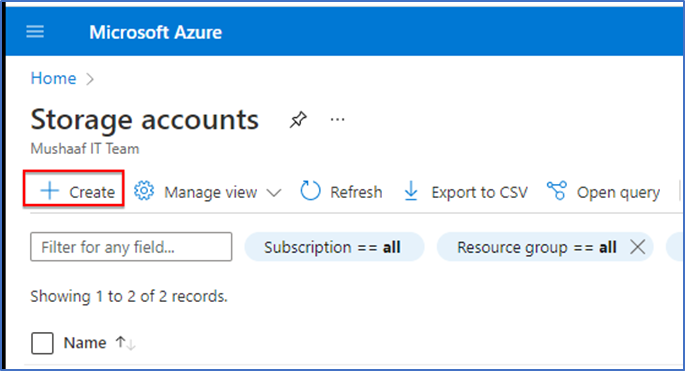This screenshot has width=685, height=371.
Task: Open the hamburger portal menu
Action: pyautogui.click(x=35, y=32)
